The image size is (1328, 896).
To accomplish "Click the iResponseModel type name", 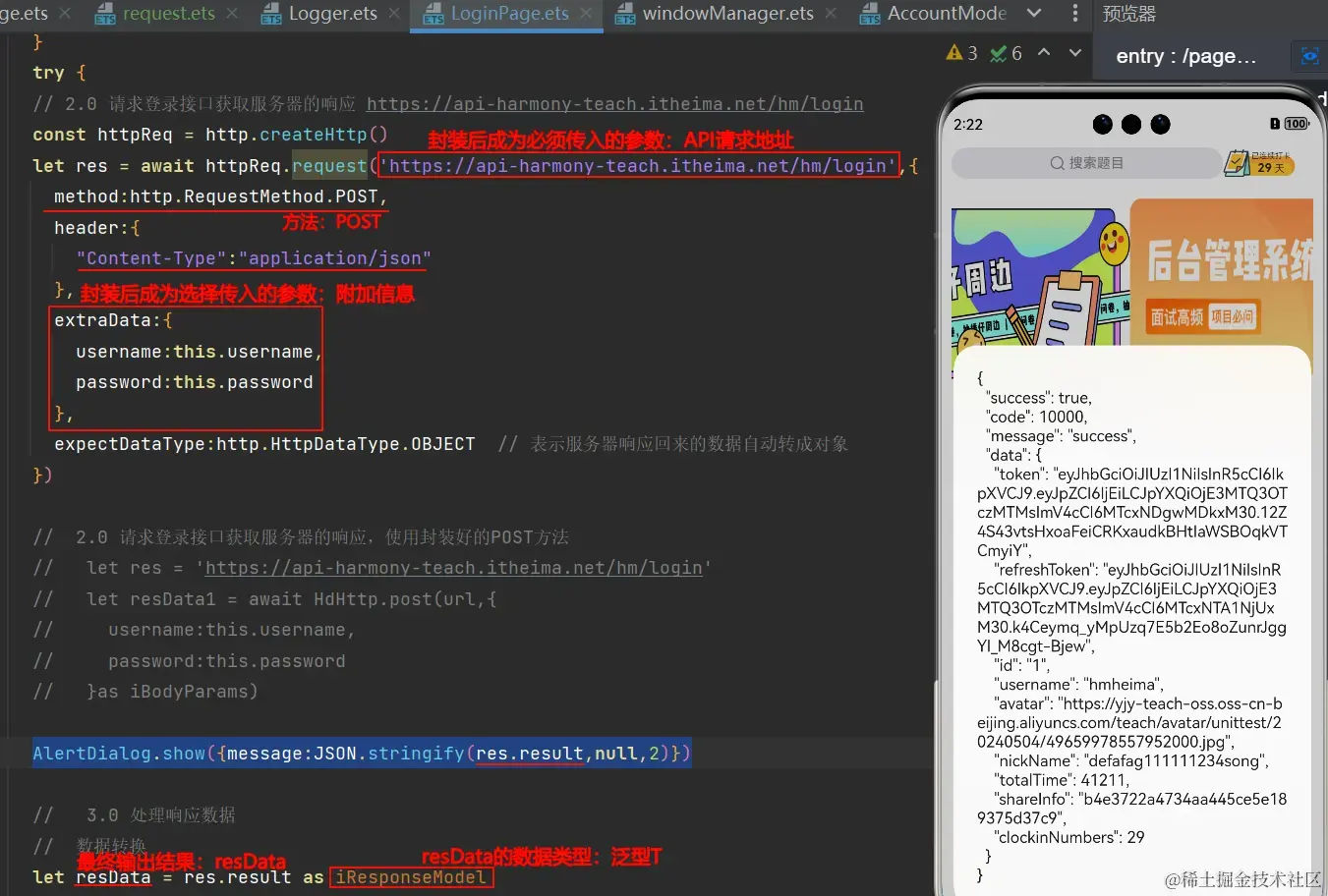I will point(411,877).
